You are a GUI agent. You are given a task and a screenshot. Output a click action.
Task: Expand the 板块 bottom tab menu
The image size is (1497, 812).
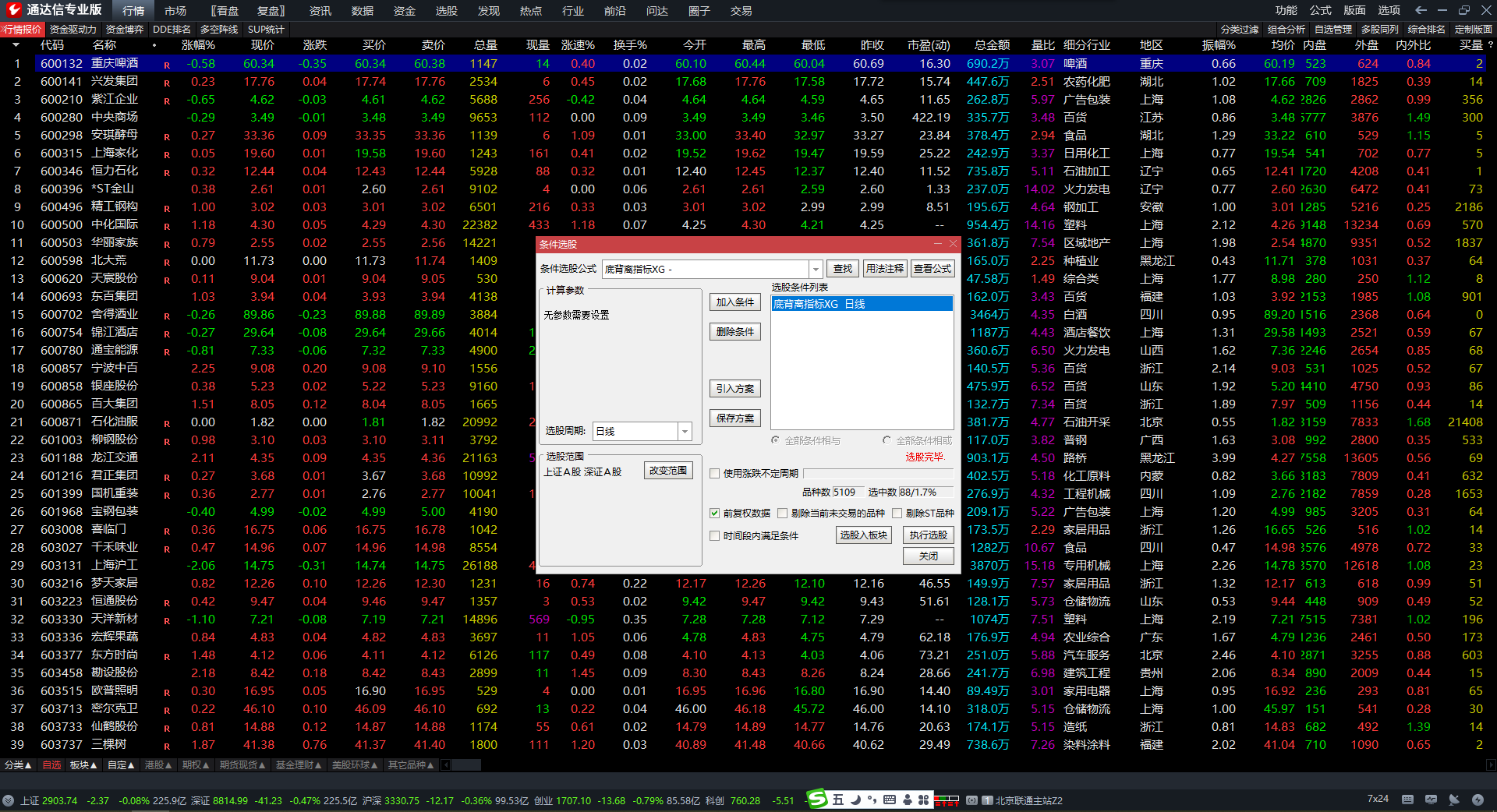[83, 765]
